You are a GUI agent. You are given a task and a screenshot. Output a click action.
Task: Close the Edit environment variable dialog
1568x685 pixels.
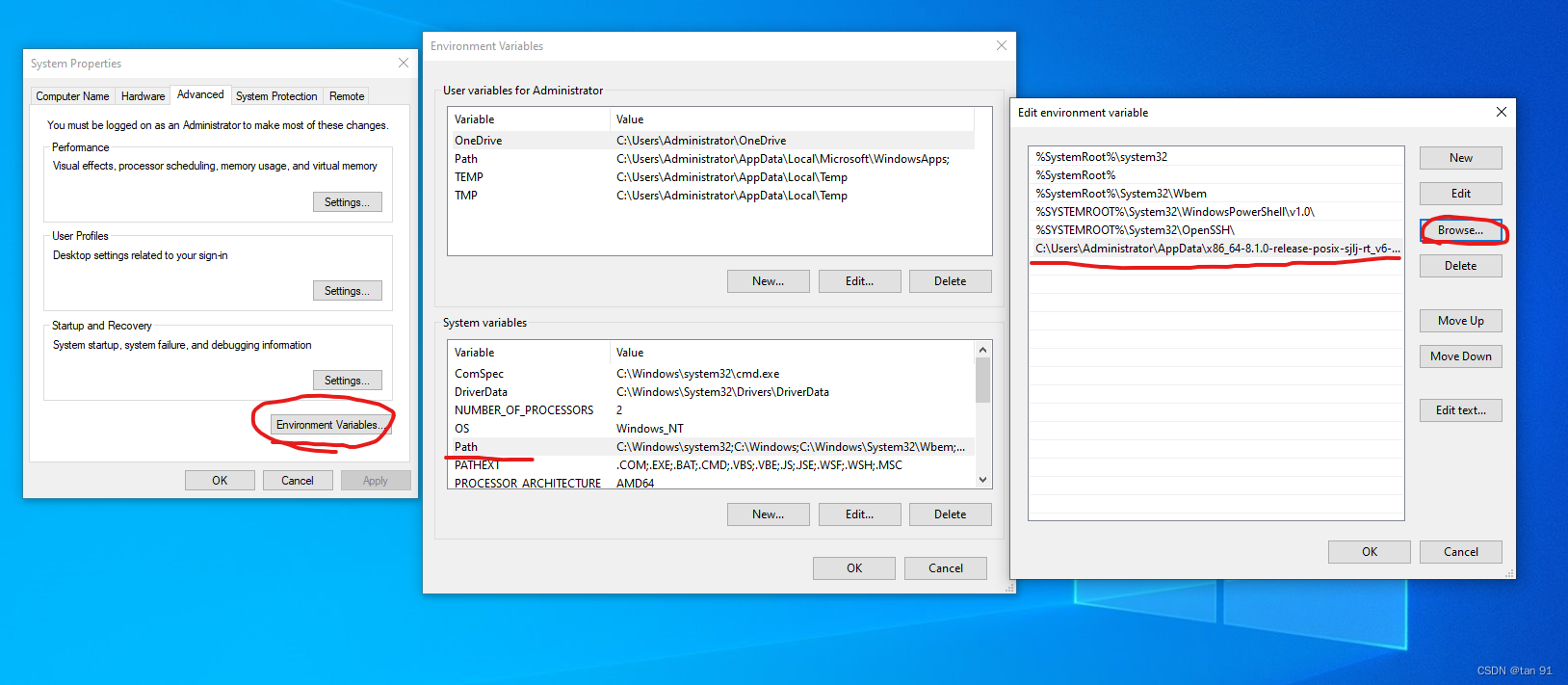pyautogui.click(x=1501, y=113)
